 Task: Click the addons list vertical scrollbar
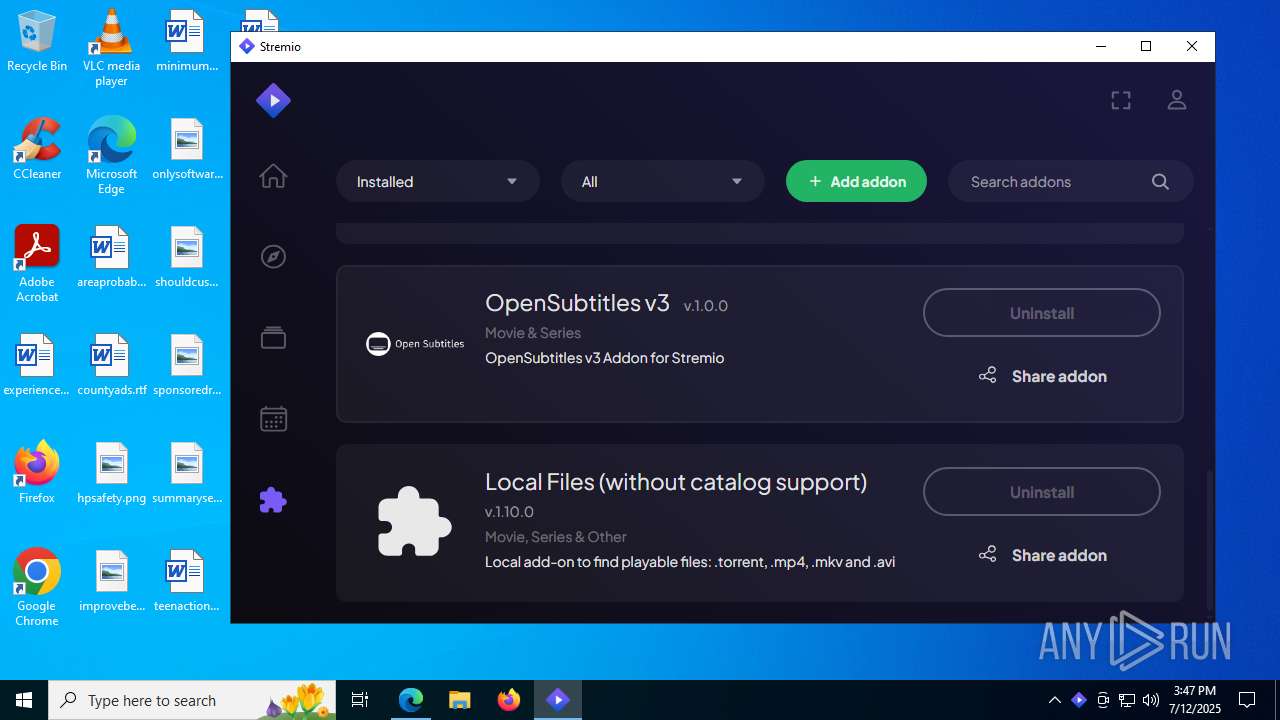[1208, 540]
